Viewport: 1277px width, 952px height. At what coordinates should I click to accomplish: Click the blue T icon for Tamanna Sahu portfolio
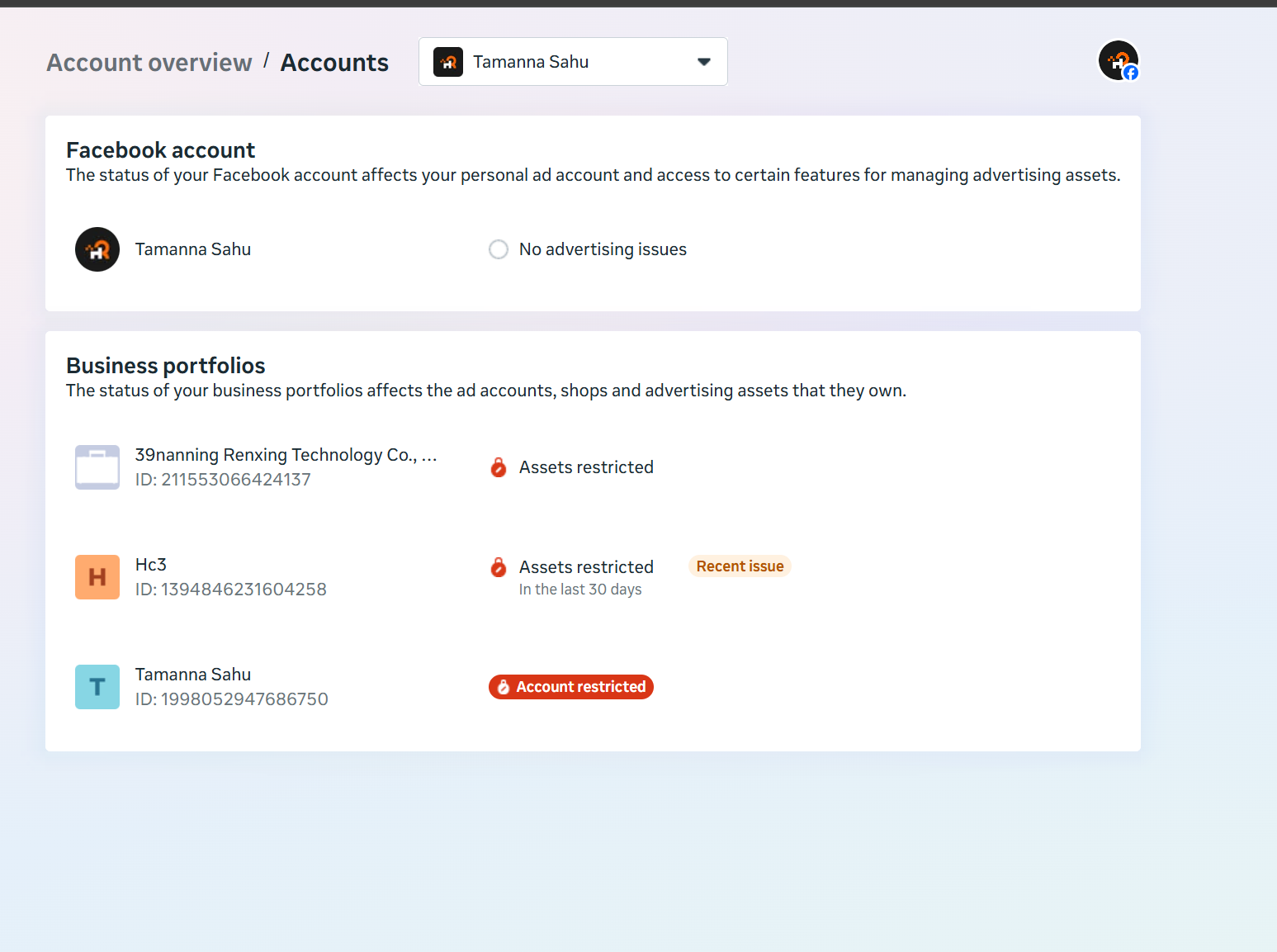97,687
